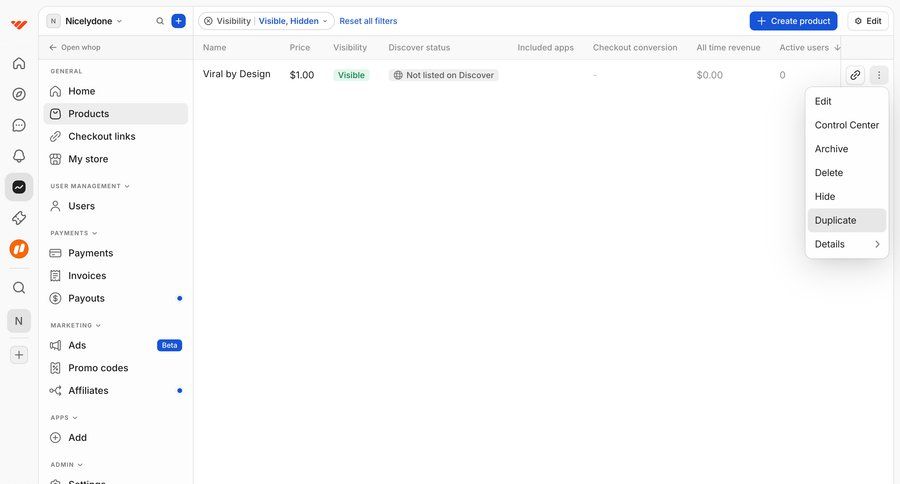900x484 pixels.
Task: Collapse the Payments section header
Action: point(74,233)
